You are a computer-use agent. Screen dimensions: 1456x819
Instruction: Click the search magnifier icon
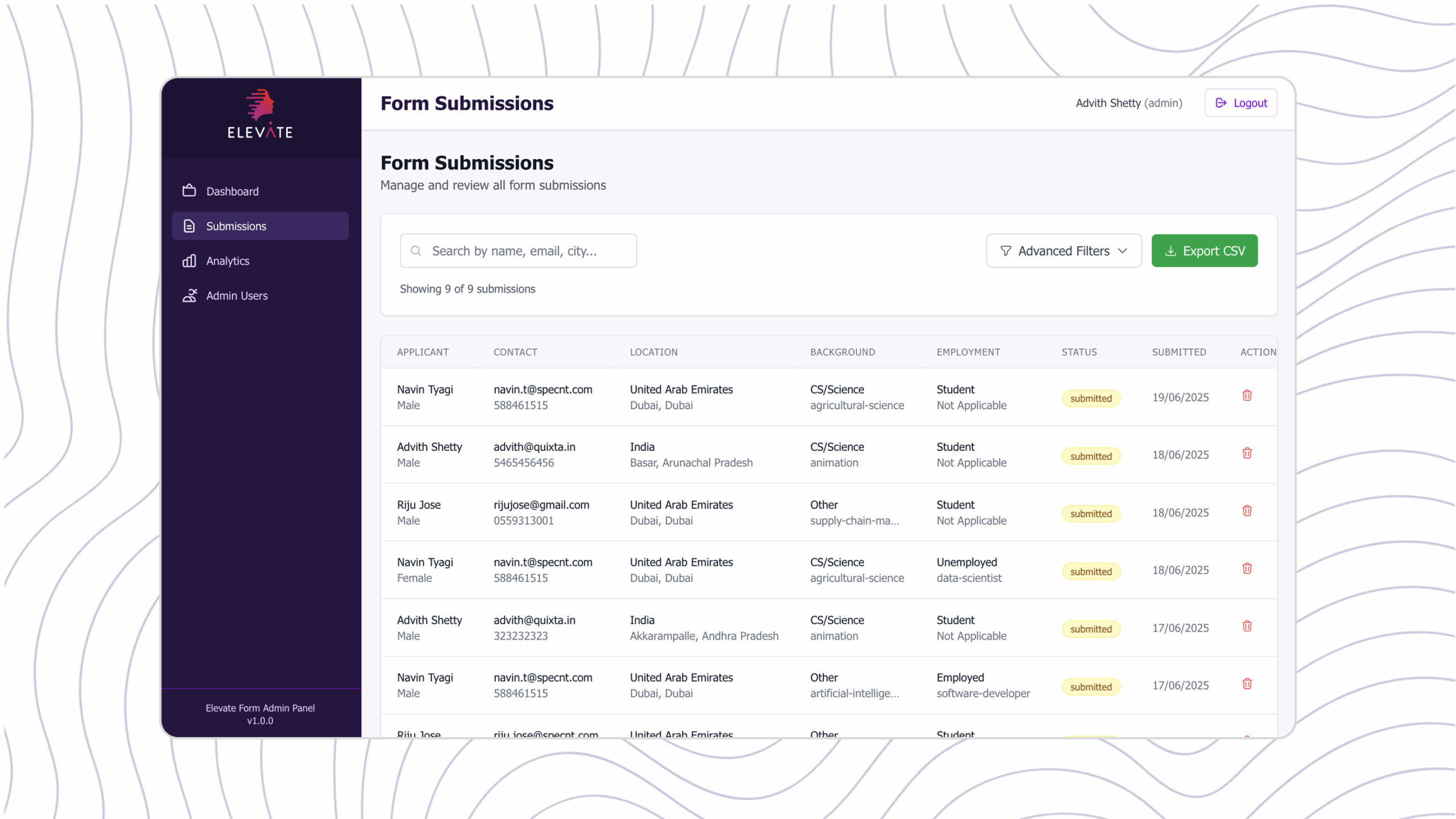[x=416, y=251]
